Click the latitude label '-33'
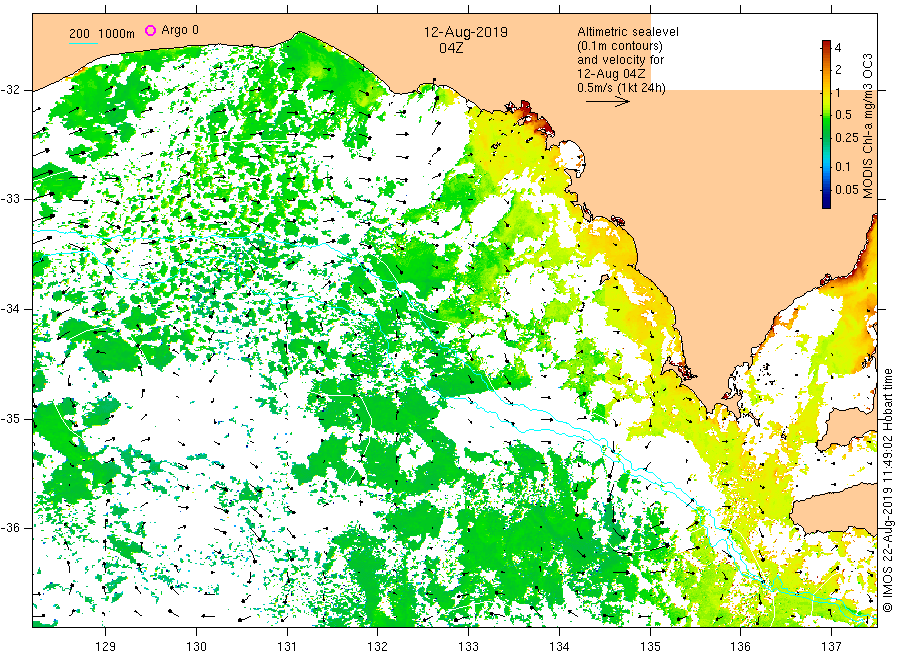 (10, 199)
